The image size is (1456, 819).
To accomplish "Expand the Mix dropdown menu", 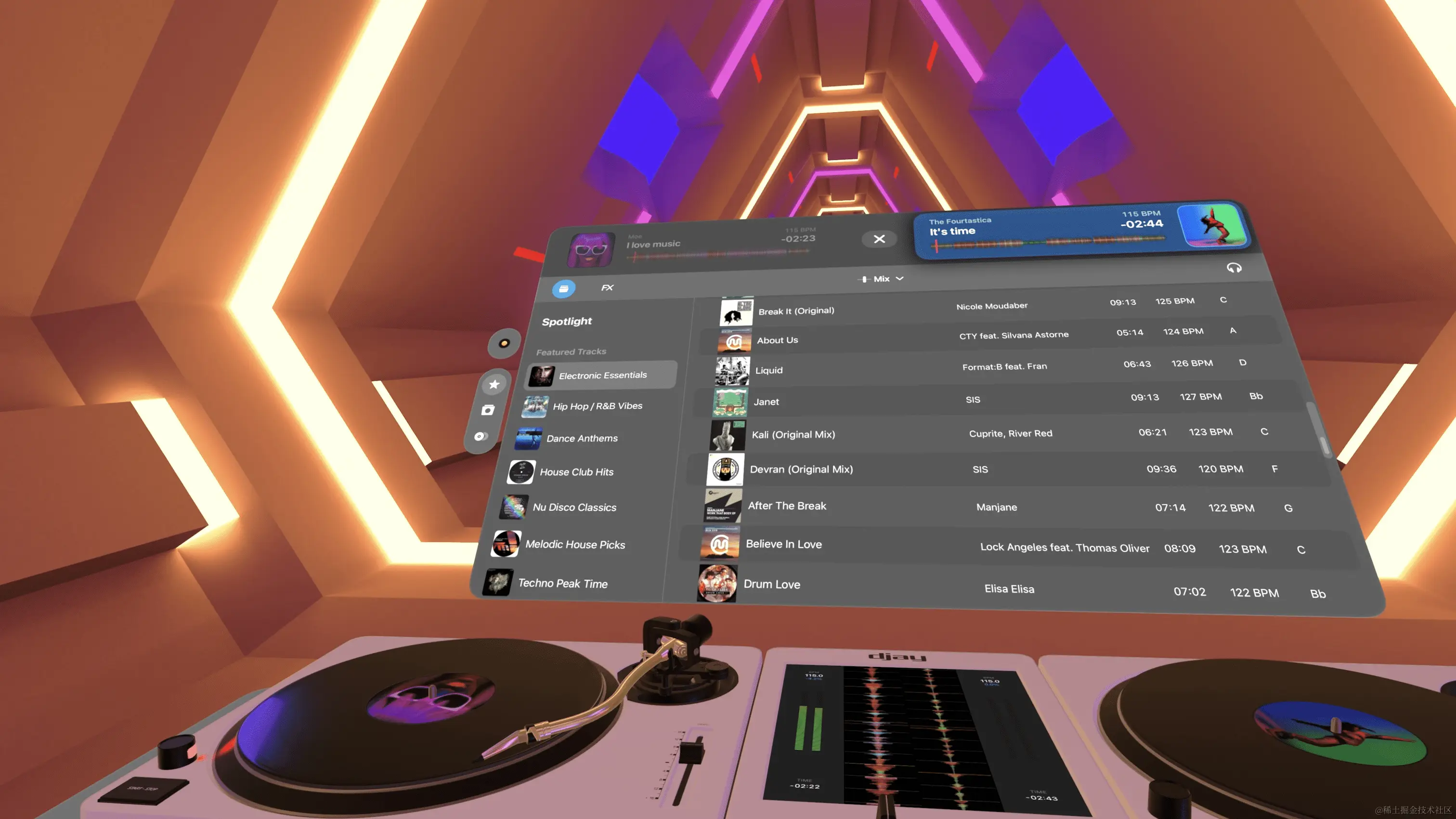I will tap(882, 279).
